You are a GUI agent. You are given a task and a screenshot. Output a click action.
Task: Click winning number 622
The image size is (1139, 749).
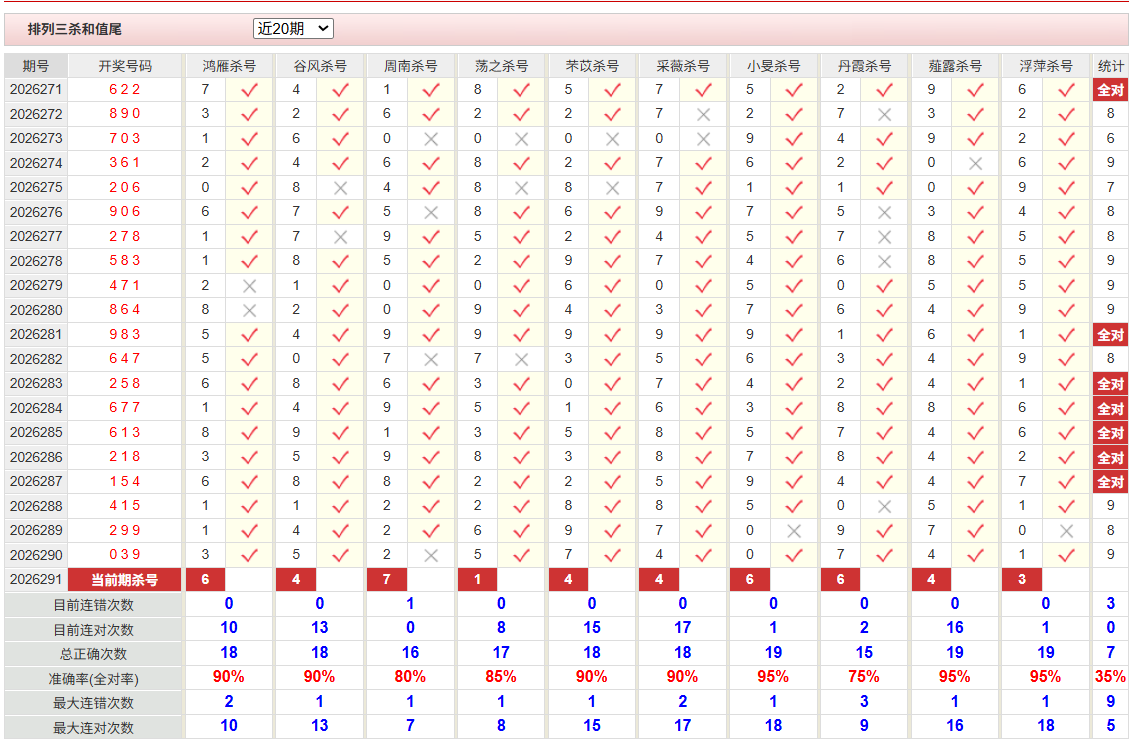(x=125, y=89)
